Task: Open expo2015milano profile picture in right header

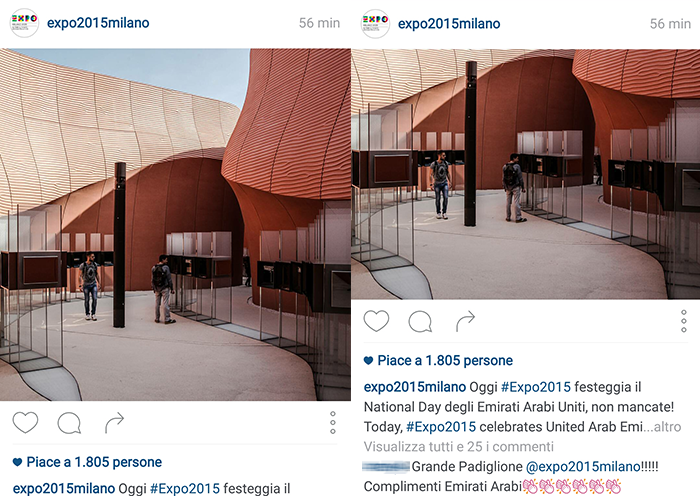Action: pyautogui.click(x=375, y=24)
